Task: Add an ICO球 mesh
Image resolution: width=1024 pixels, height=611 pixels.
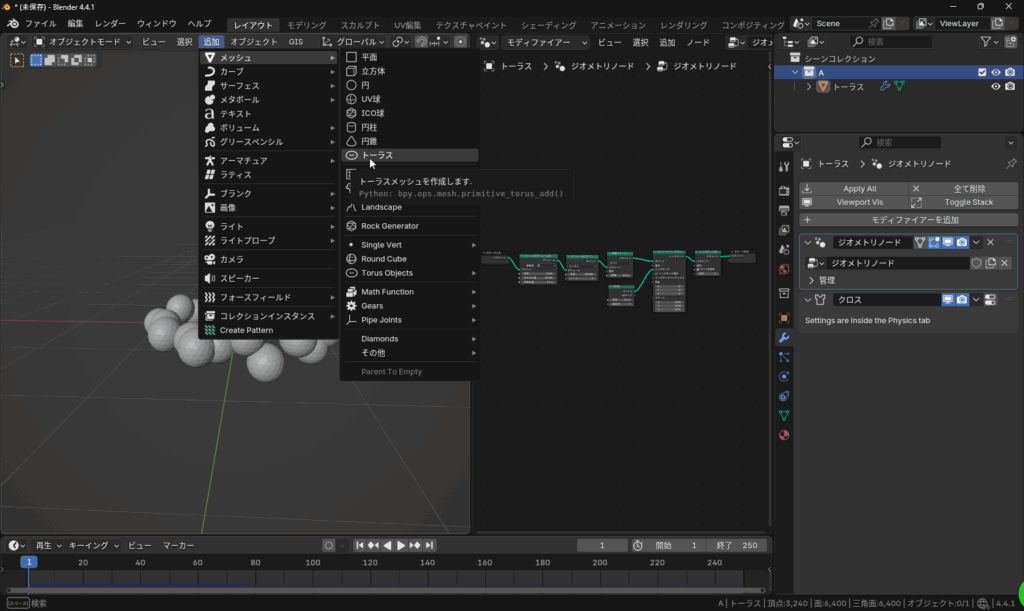Action: tap(409, 113)
